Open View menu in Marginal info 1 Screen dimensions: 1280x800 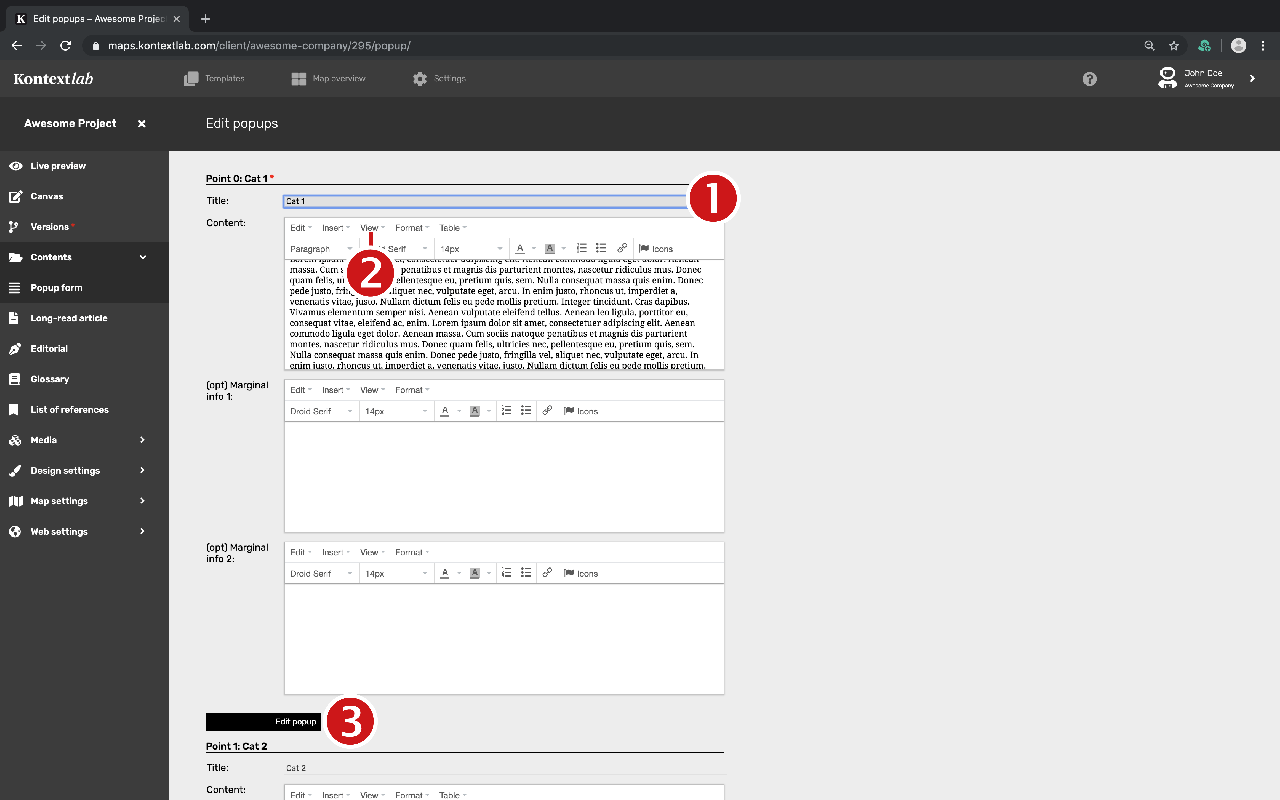(372, 390)
